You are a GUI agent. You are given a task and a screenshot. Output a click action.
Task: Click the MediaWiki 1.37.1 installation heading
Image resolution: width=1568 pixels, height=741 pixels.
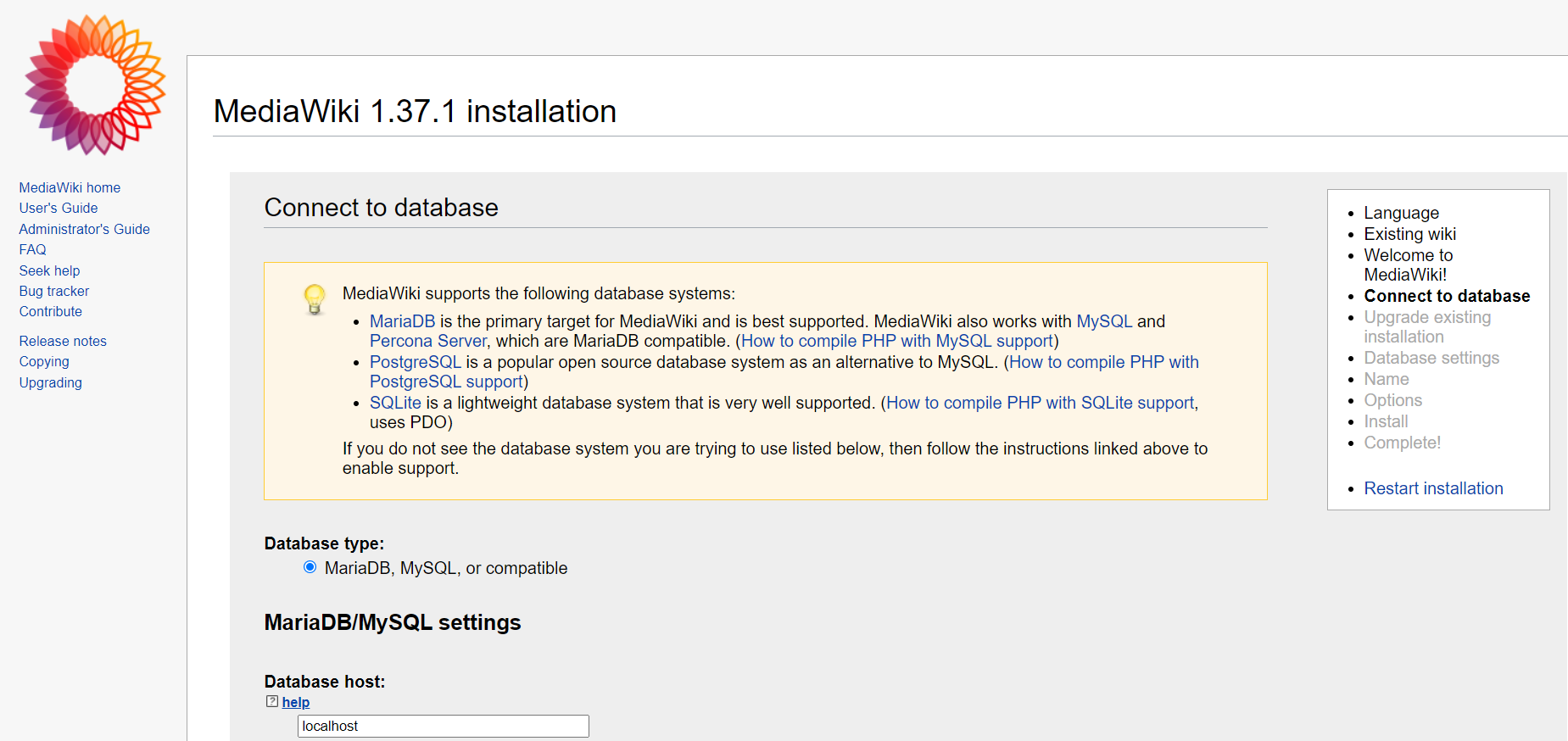point(415,111)
